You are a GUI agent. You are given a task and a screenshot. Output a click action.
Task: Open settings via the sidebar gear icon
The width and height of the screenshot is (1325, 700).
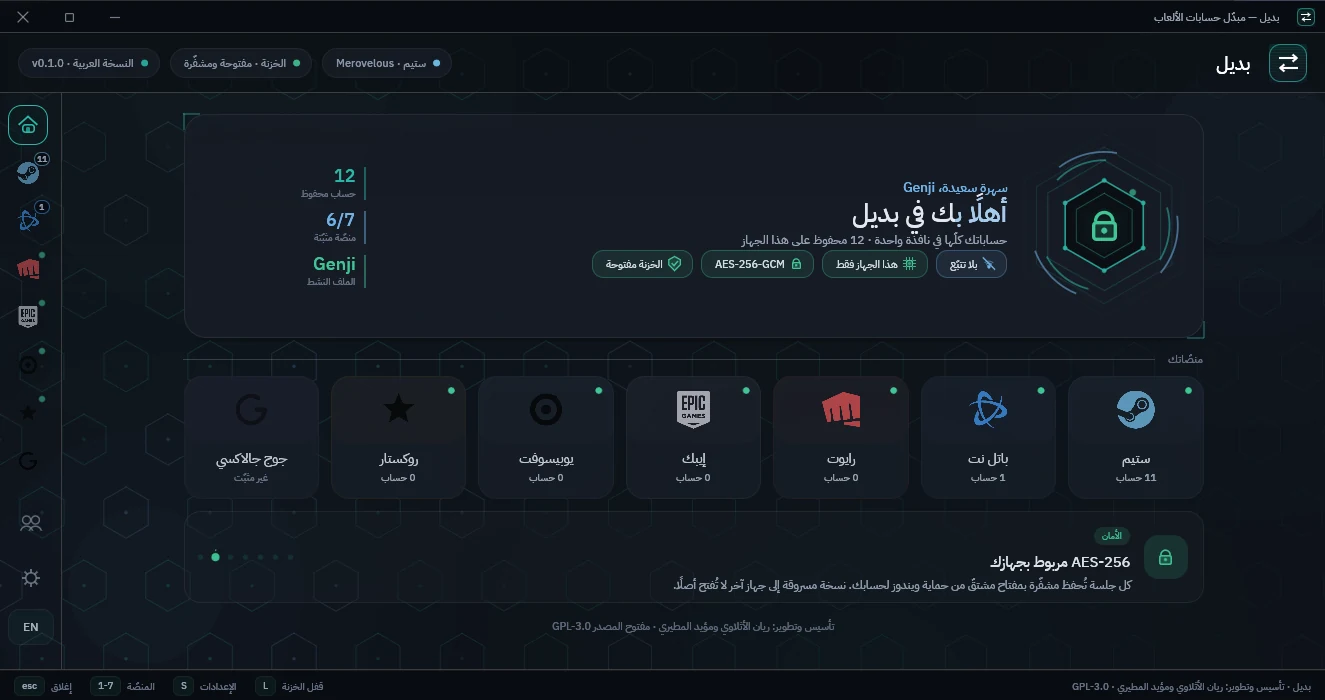point(30,578)
